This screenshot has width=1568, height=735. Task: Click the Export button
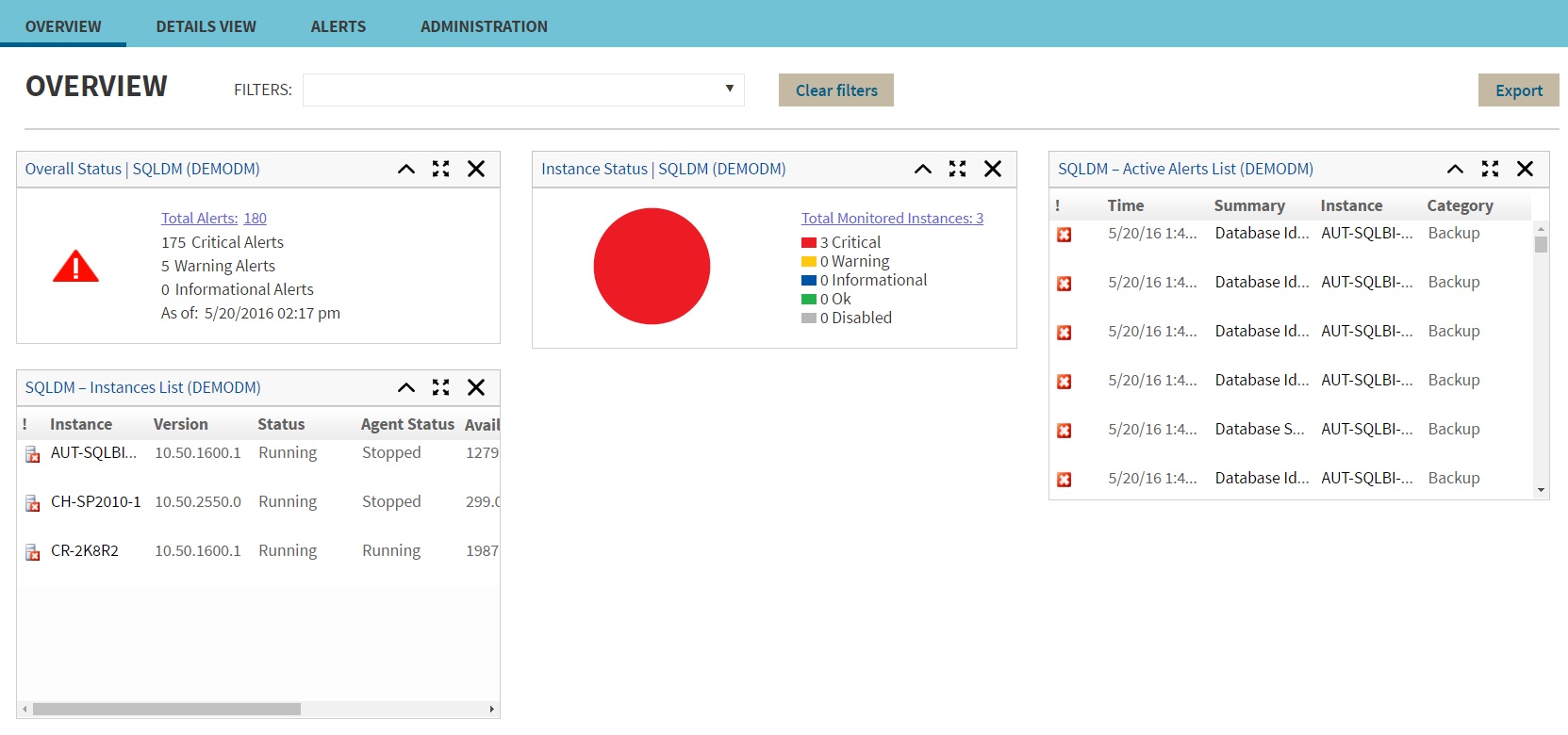pyautogui.click(x=1518, y=90)
